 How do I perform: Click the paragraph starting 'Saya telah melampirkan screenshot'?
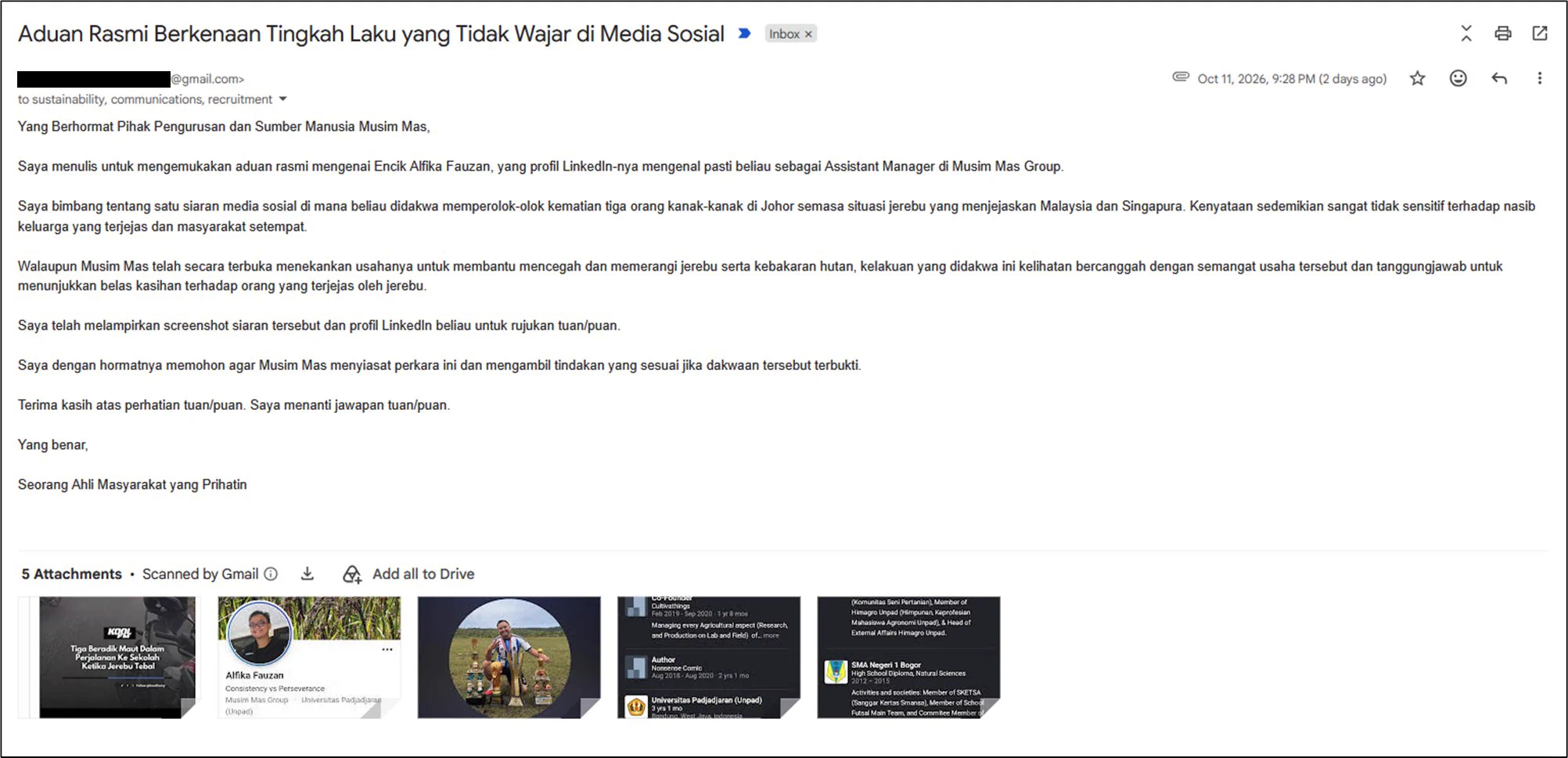(x=319, y=325)
